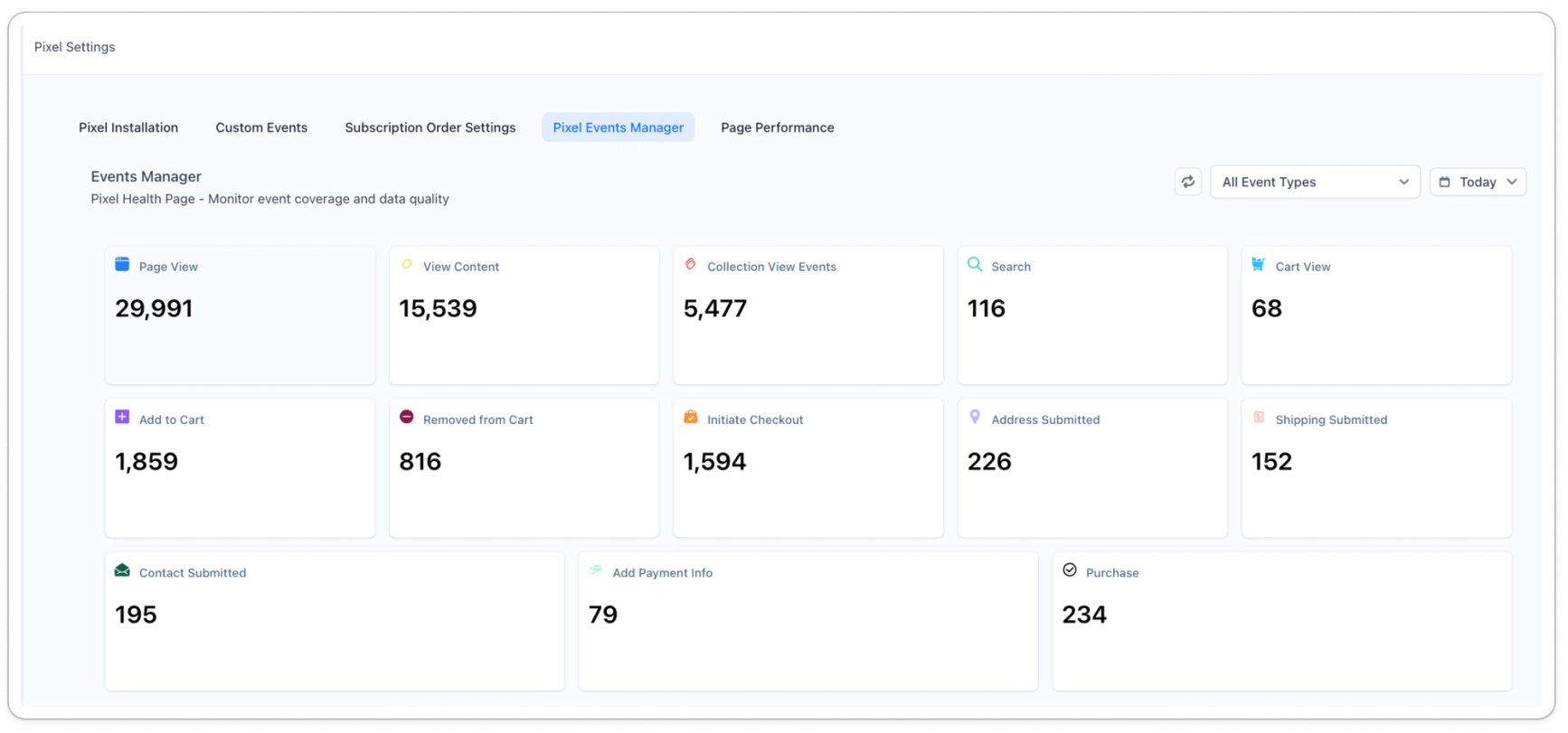The height and width of the screenshot is (733, 1568).
Task: Click the Removed from Cart minus icon
Action: 406,417
